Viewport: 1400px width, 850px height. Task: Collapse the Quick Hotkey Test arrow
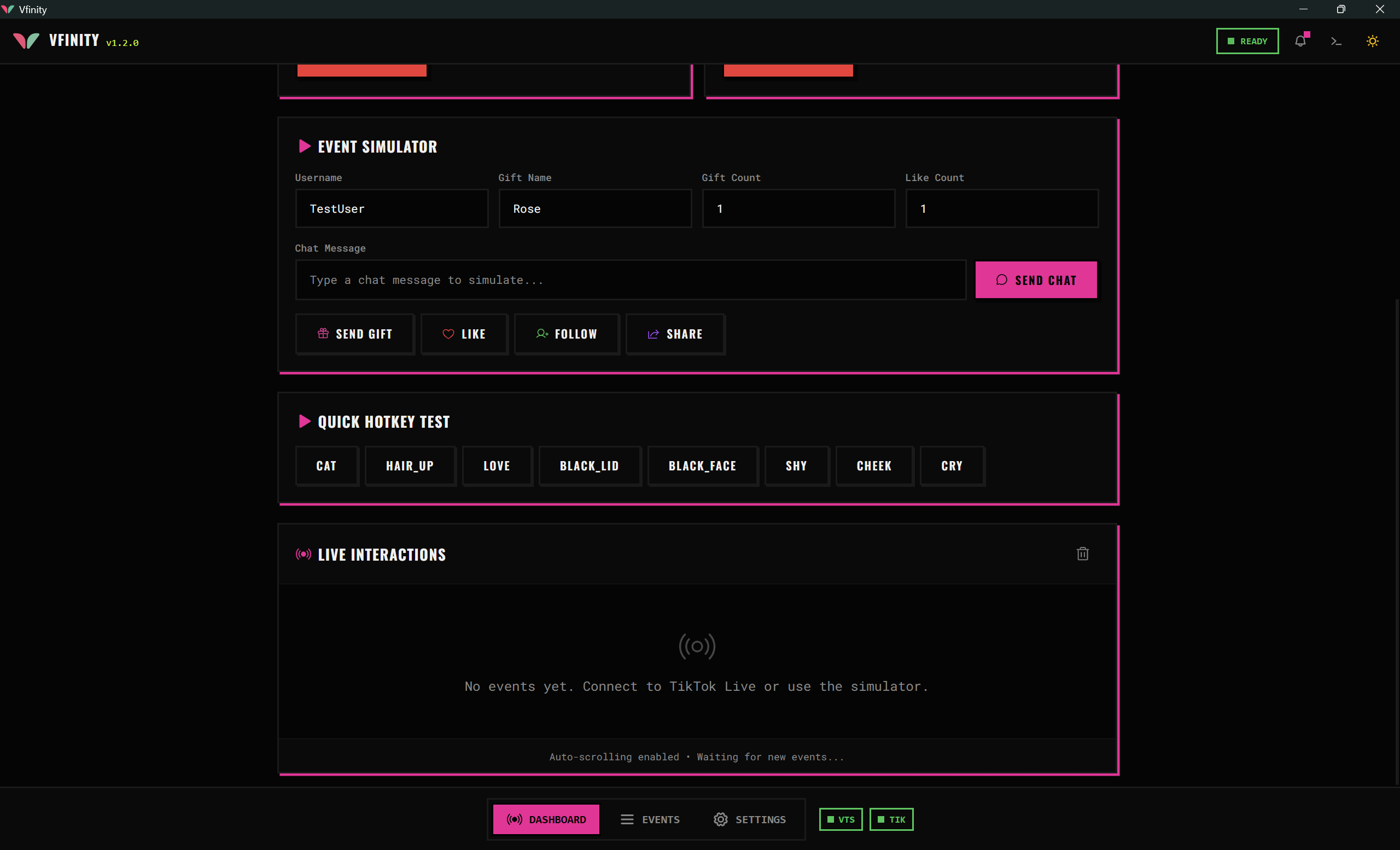click(305, 421)
